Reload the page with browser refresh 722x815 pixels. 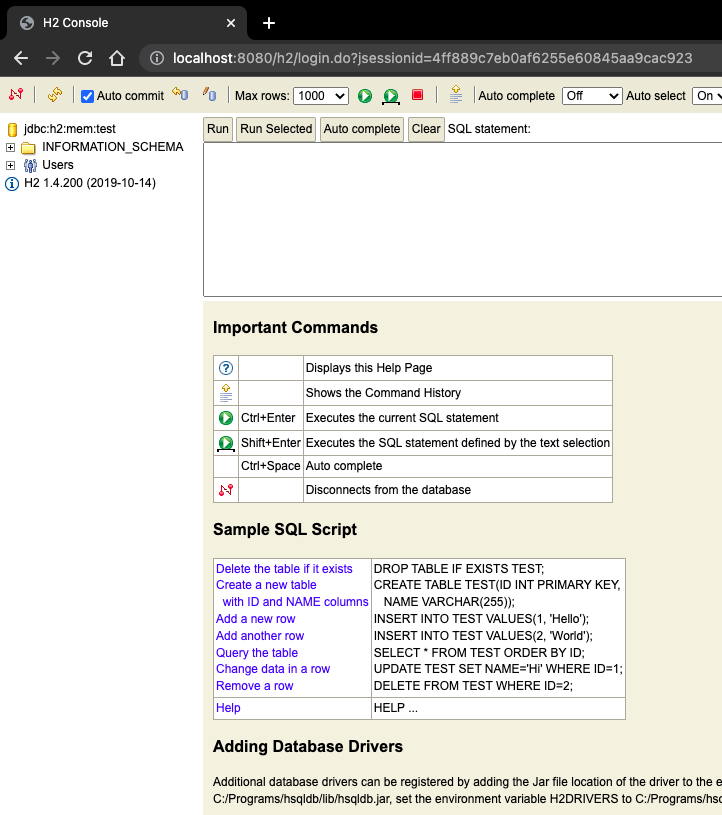pyautogui.click(x=85, y=58)
